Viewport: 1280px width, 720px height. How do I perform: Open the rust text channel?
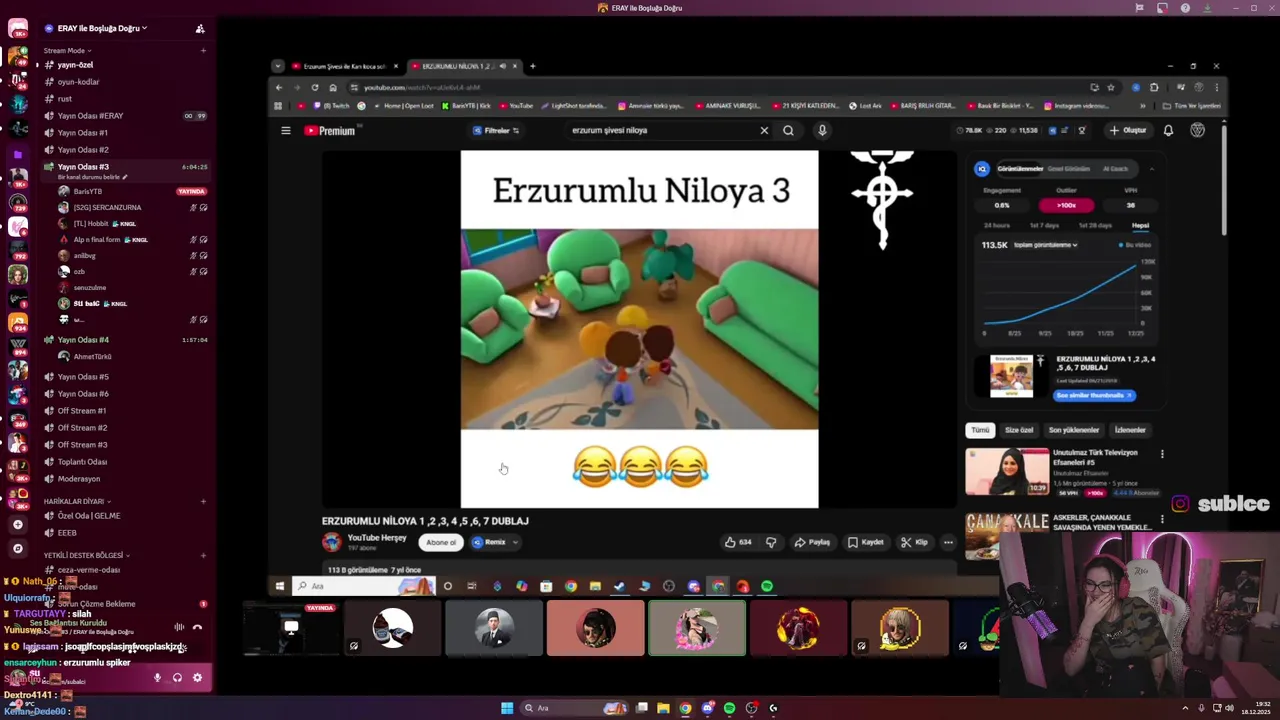[x=64, y=99]
